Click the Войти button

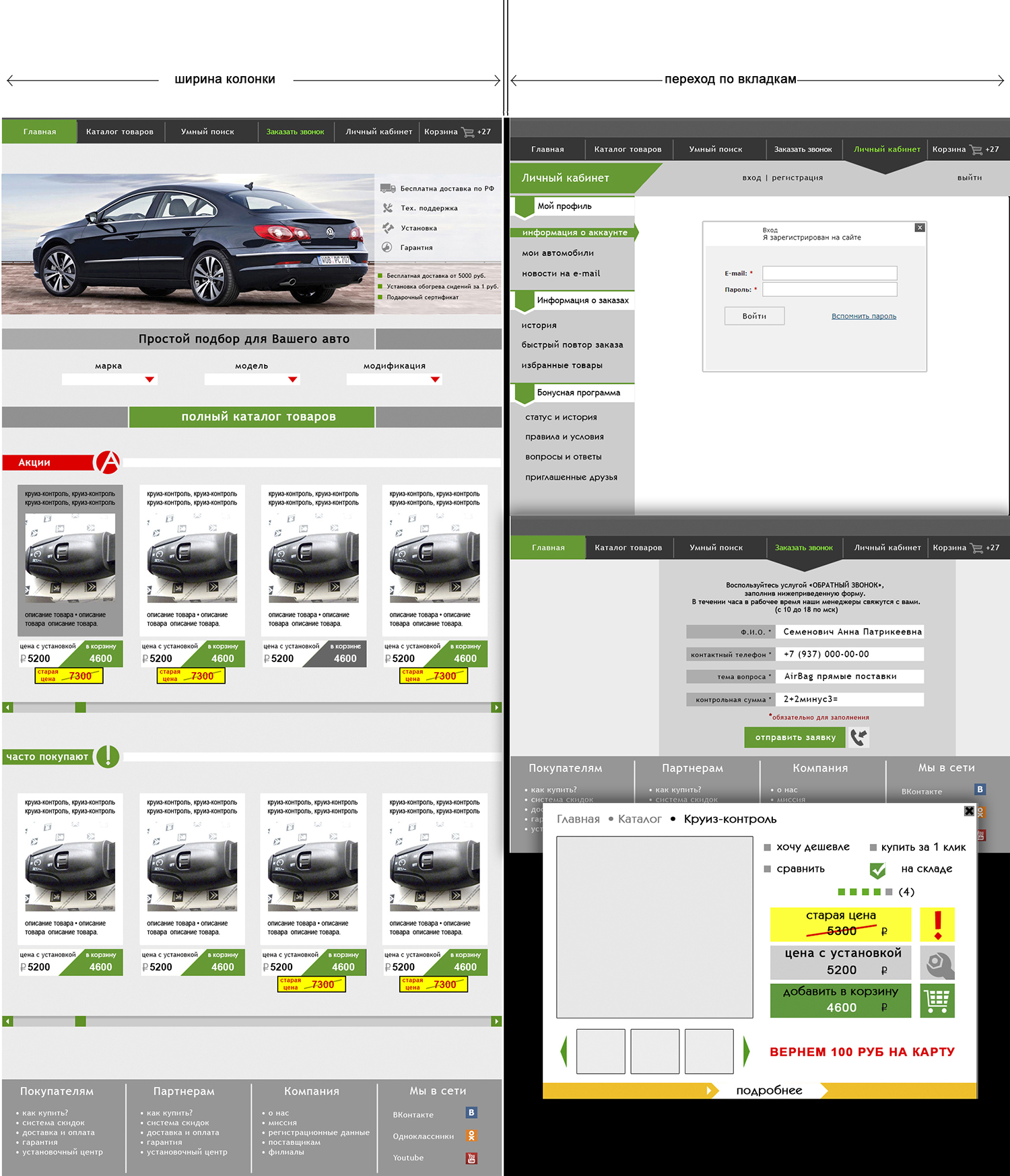(754, 316)
